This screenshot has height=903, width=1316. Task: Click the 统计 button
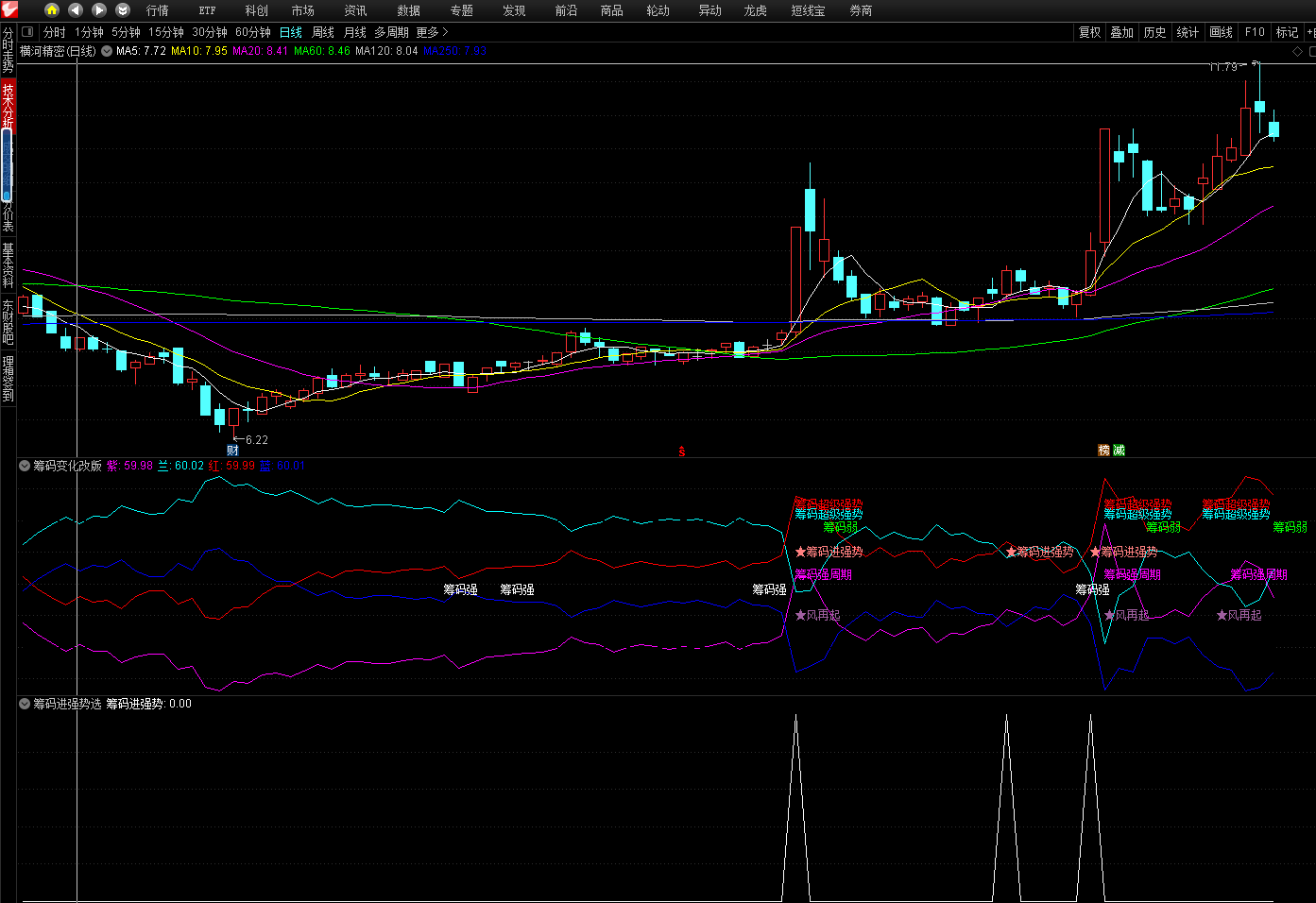[x=1188, y=32]
